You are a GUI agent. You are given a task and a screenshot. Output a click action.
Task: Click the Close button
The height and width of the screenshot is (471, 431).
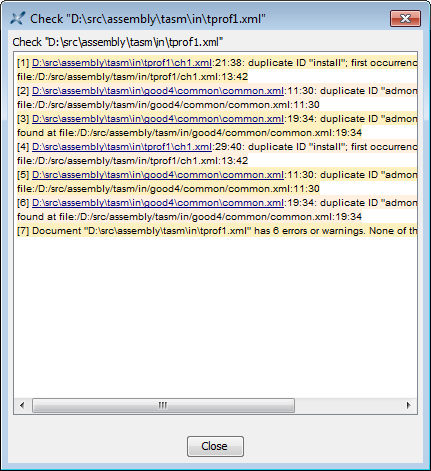pyautogui.click(x=215, y=446)
